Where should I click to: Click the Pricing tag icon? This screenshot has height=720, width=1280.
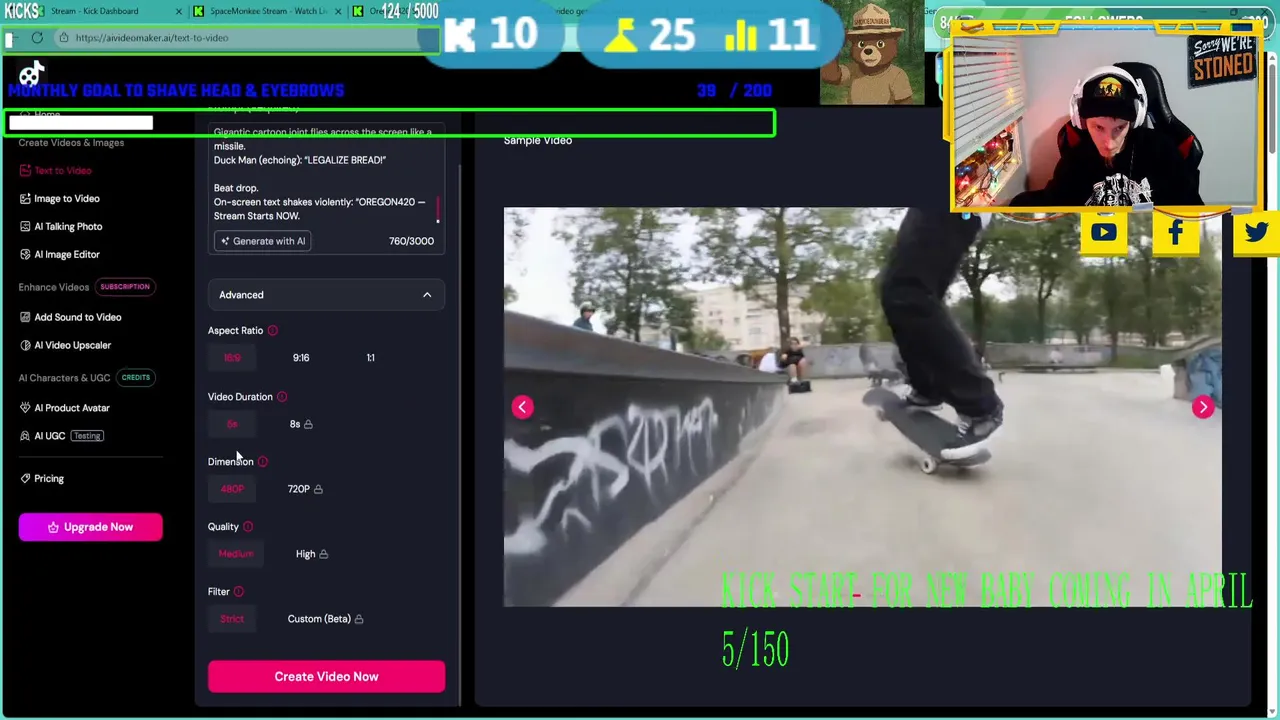pyautogui.click(x=25, y=479)
